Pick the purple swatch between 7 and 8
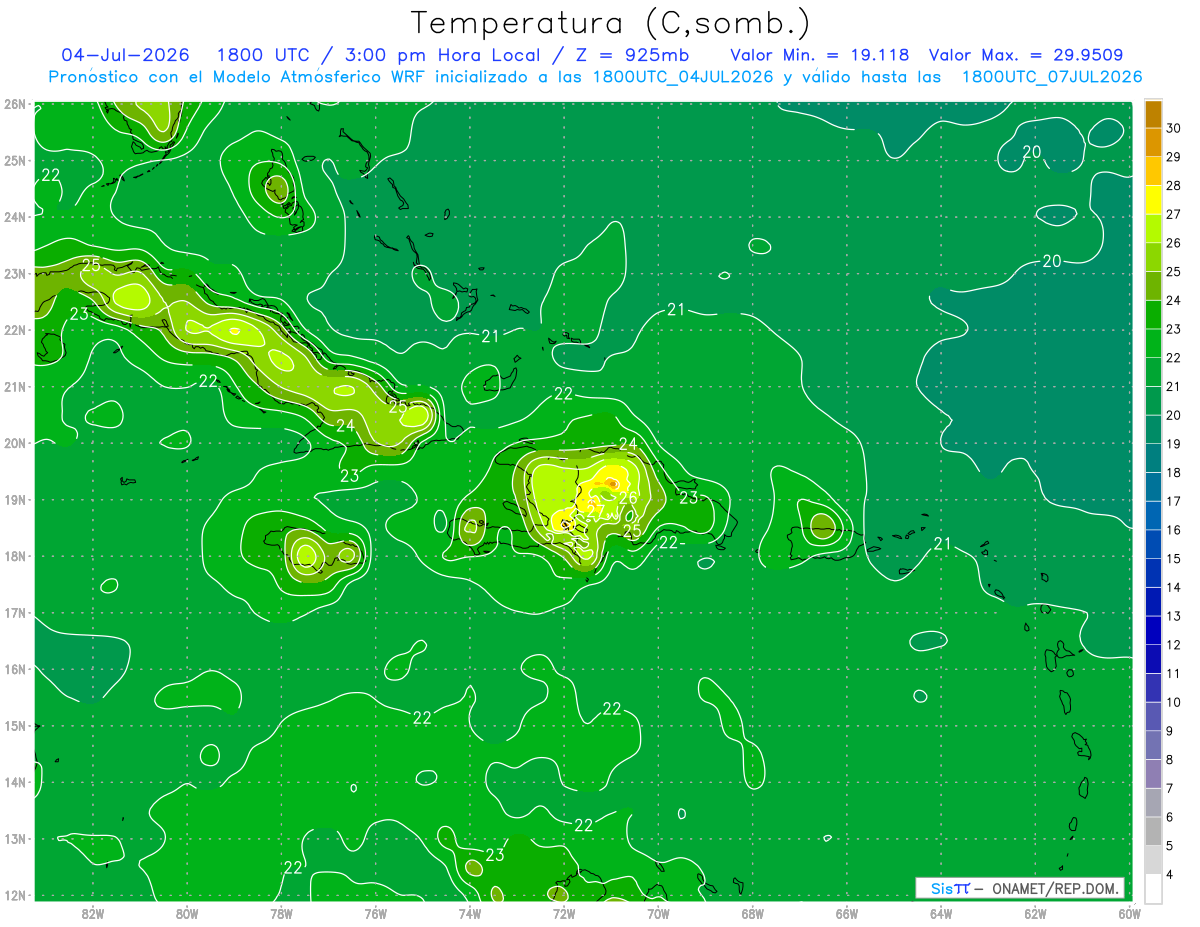The width and height of the screenshot is (1200, 927). (x=1153, y=773)
